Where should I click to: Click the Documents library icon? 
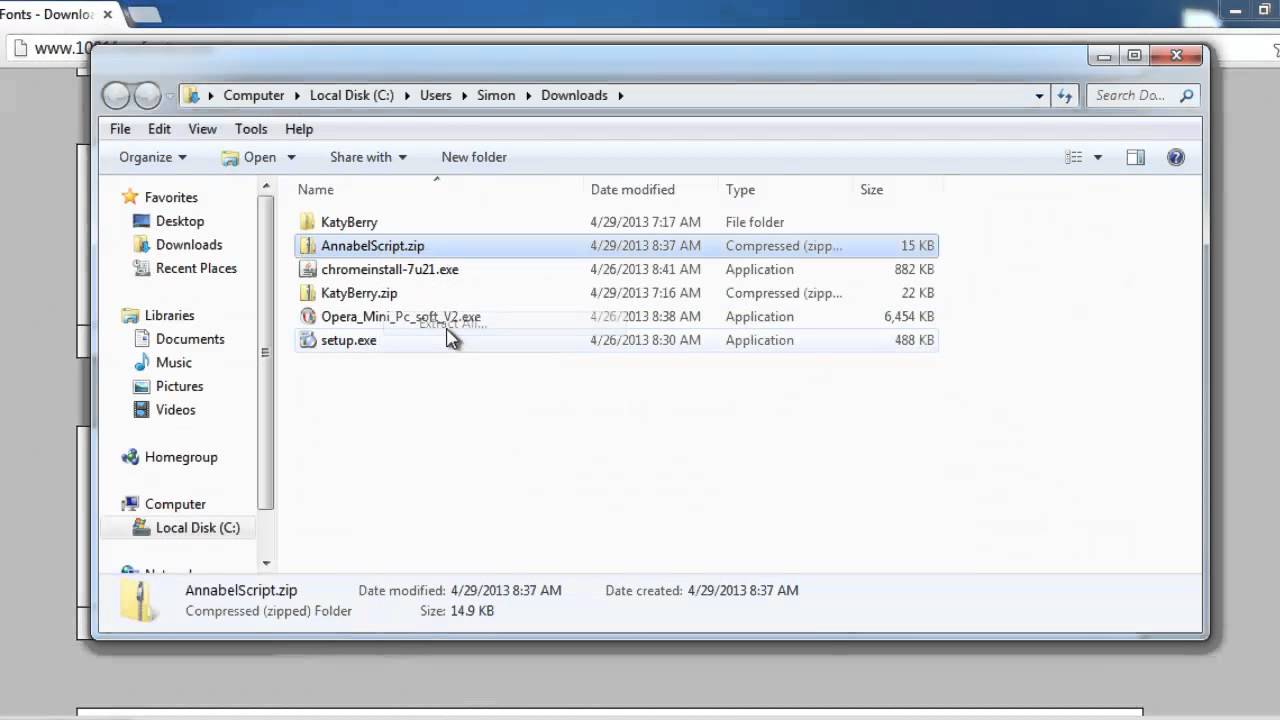pyautogui.click(x=141, y=339)
